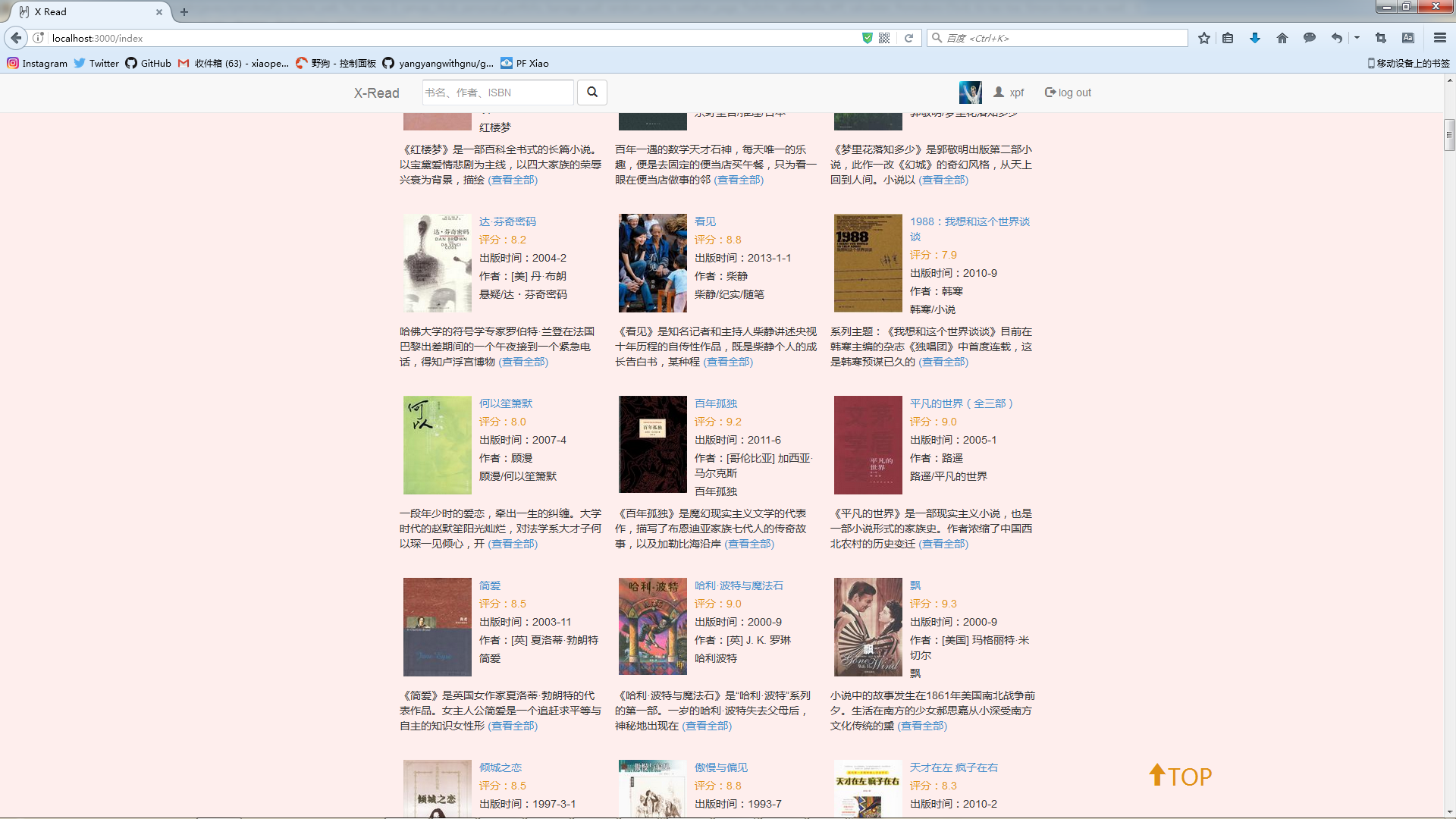Open 看见 book title link
This screenshot has width=1456, height=819.
pos(705,221)
